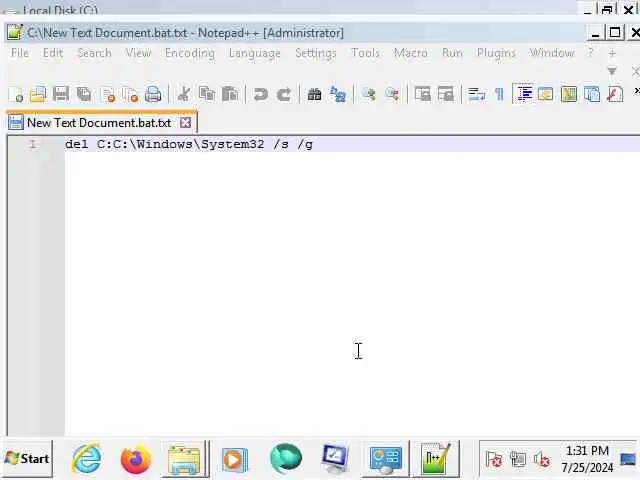Open the computer monitor taskbar icon
Screen dimensions: 640x480
(x=335, y=459)
